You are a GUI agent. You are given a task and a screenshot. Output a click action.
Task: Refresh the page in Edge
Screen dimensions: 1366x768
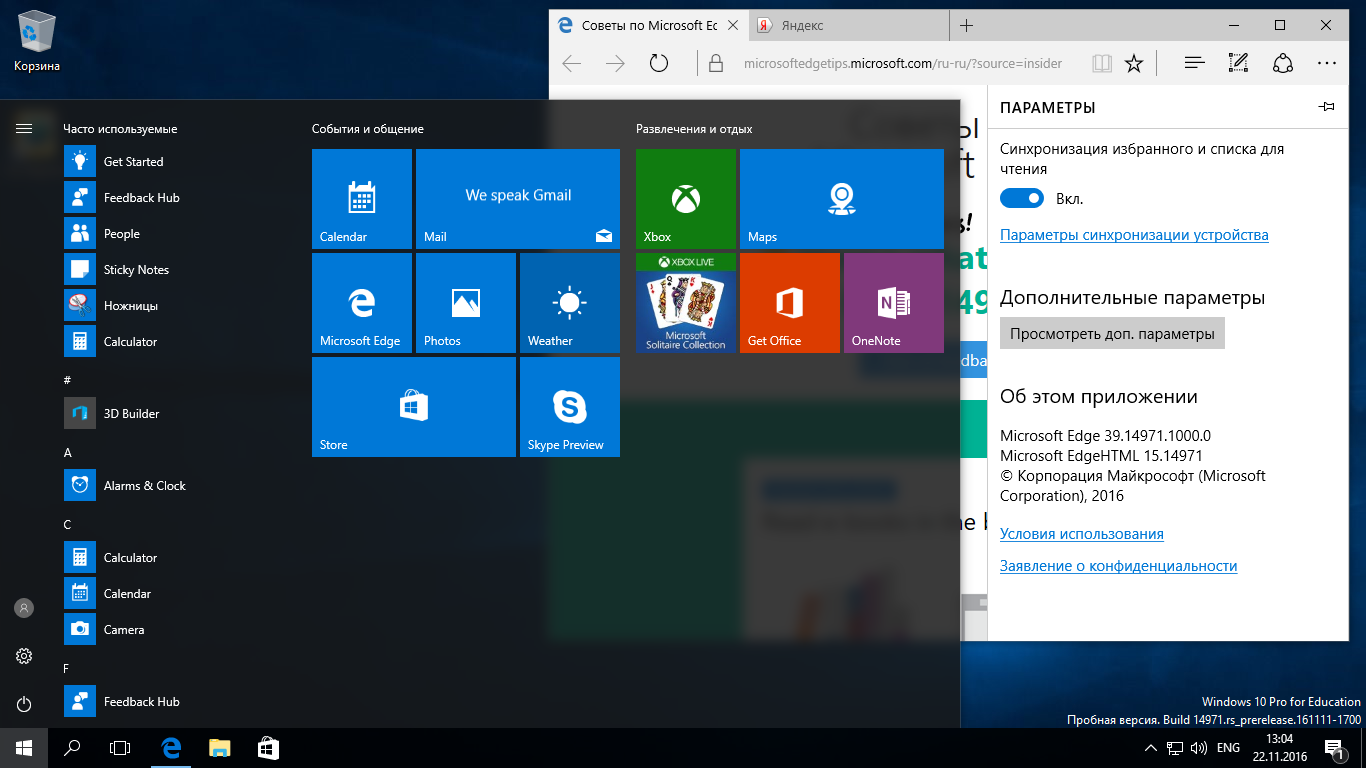tap(658, 63)
